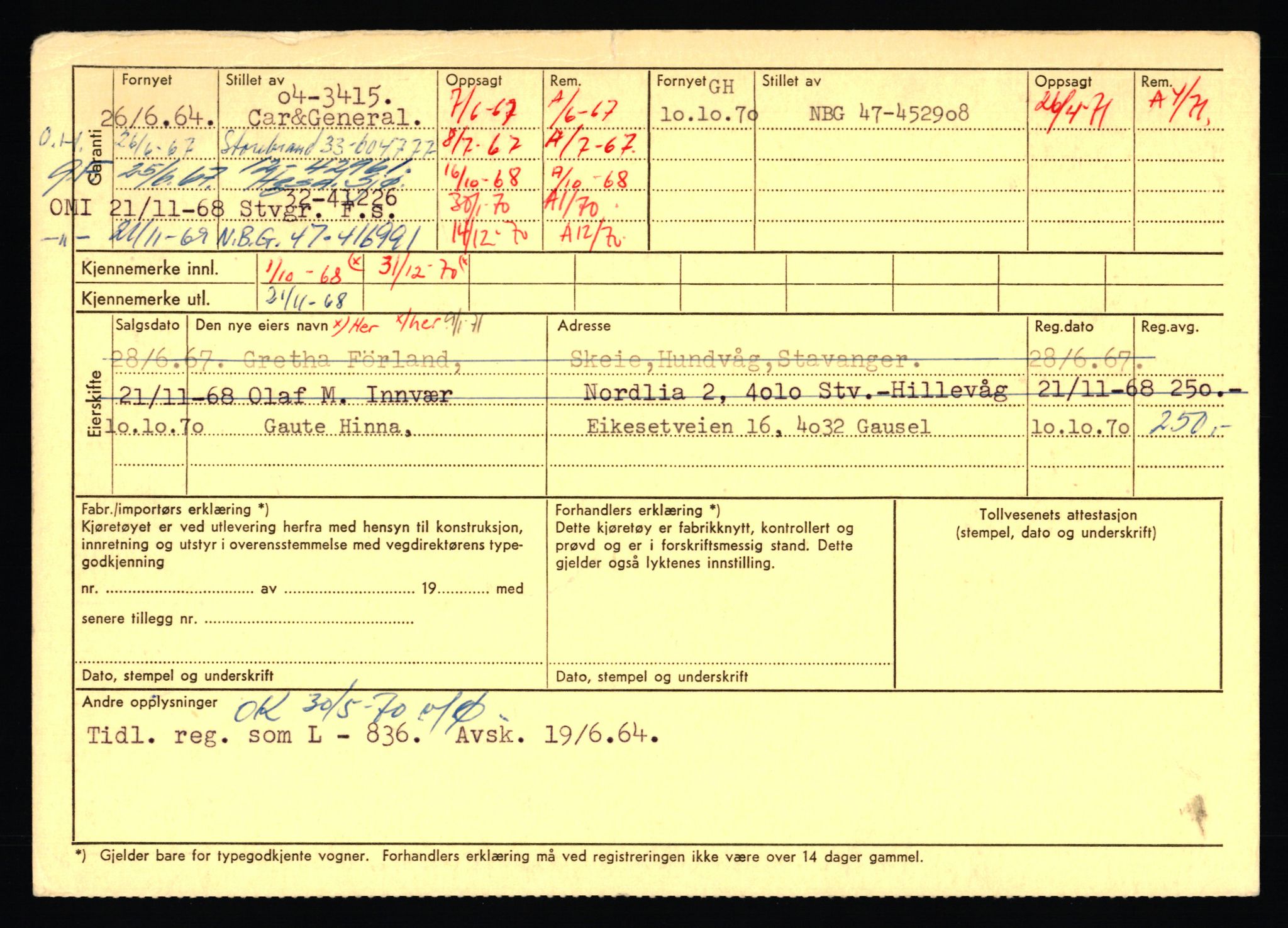The width and height of the screenshot is (1288, 928).
Task: Click the vertical 'Garanti' label
Action: pos(96,157)
